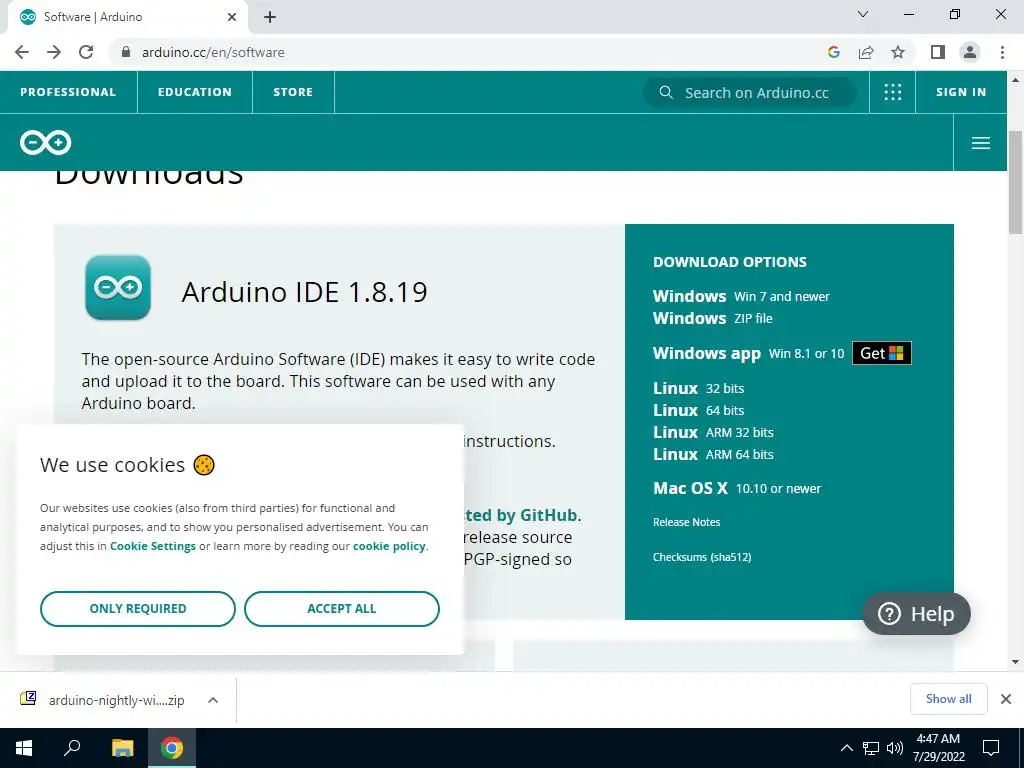This screenshot has width=1024, height=768.
Task: Open the hamburger menu in Arduino header
Action: 980,143
